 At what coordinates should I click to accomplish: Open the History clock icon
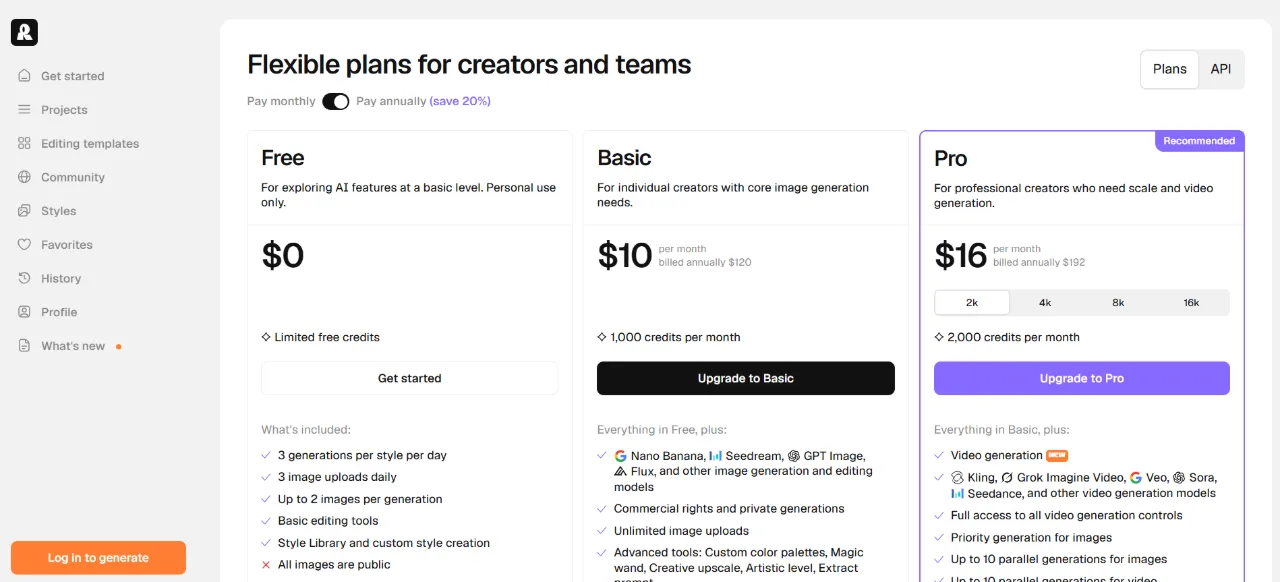24,278
